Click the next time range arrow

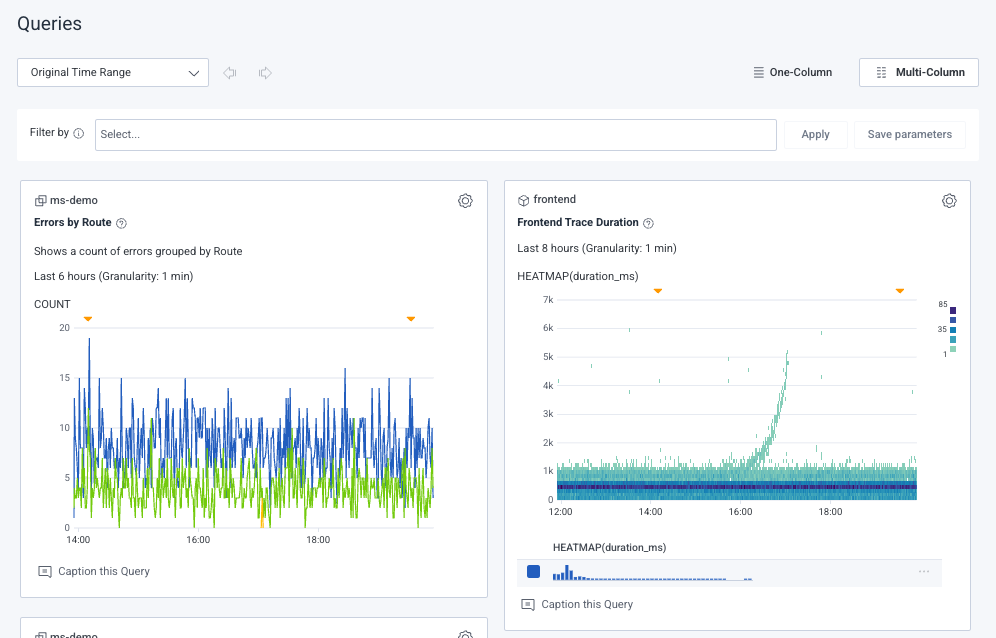click(265, 73)
